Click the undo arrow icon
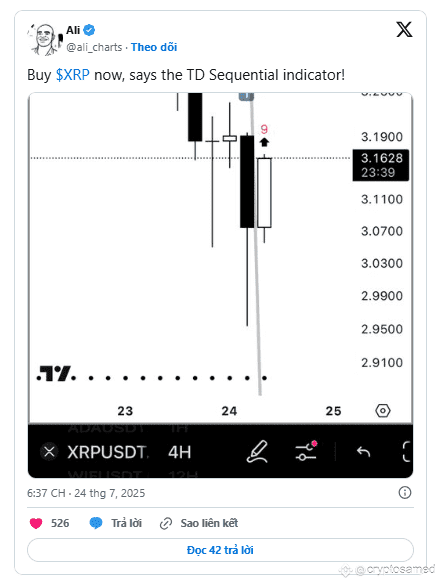The height and width of the screenshot is (587, 443). pyautogui.click(x=363, y=452)
